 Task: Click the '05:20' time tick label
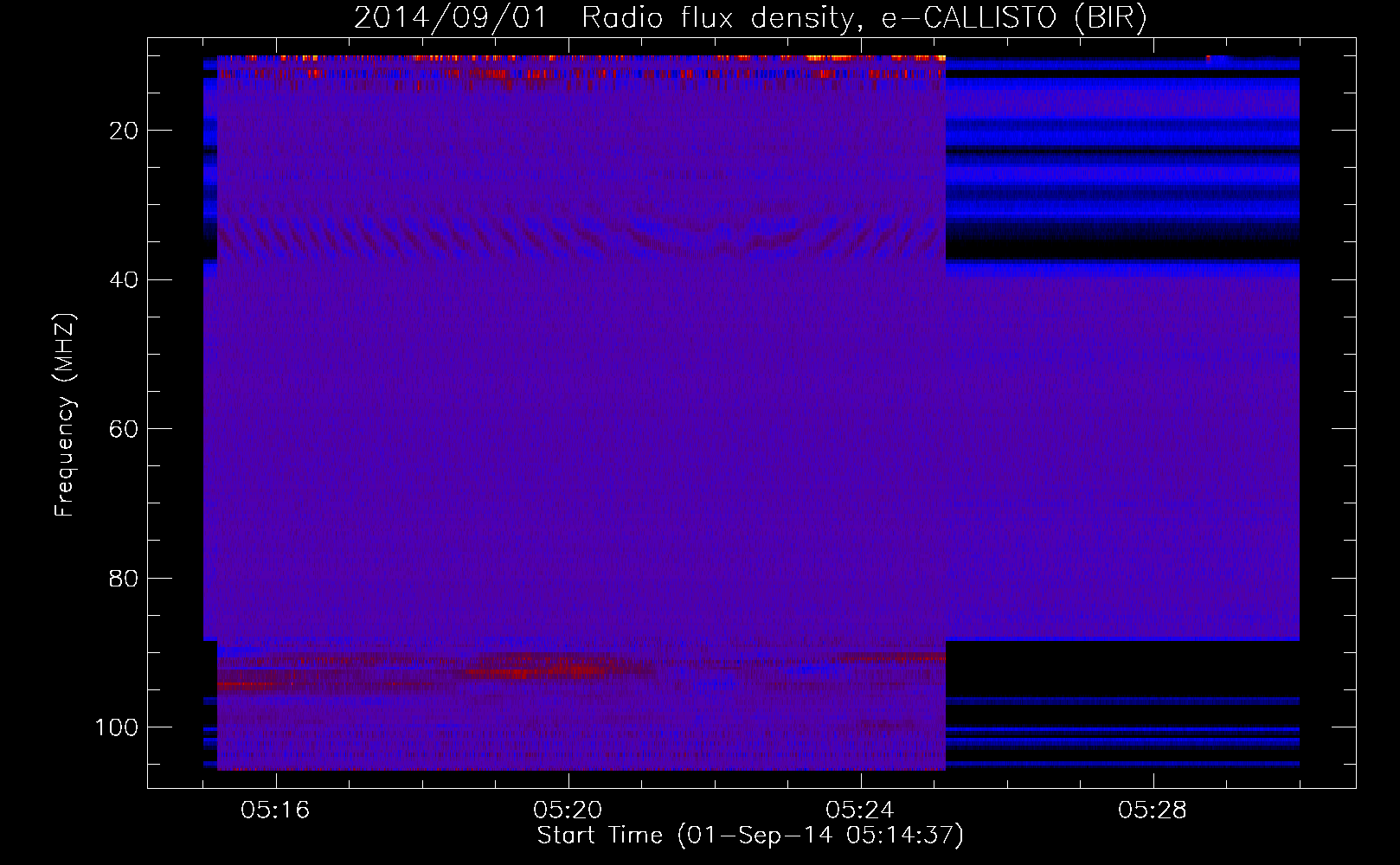click(568, 810)
